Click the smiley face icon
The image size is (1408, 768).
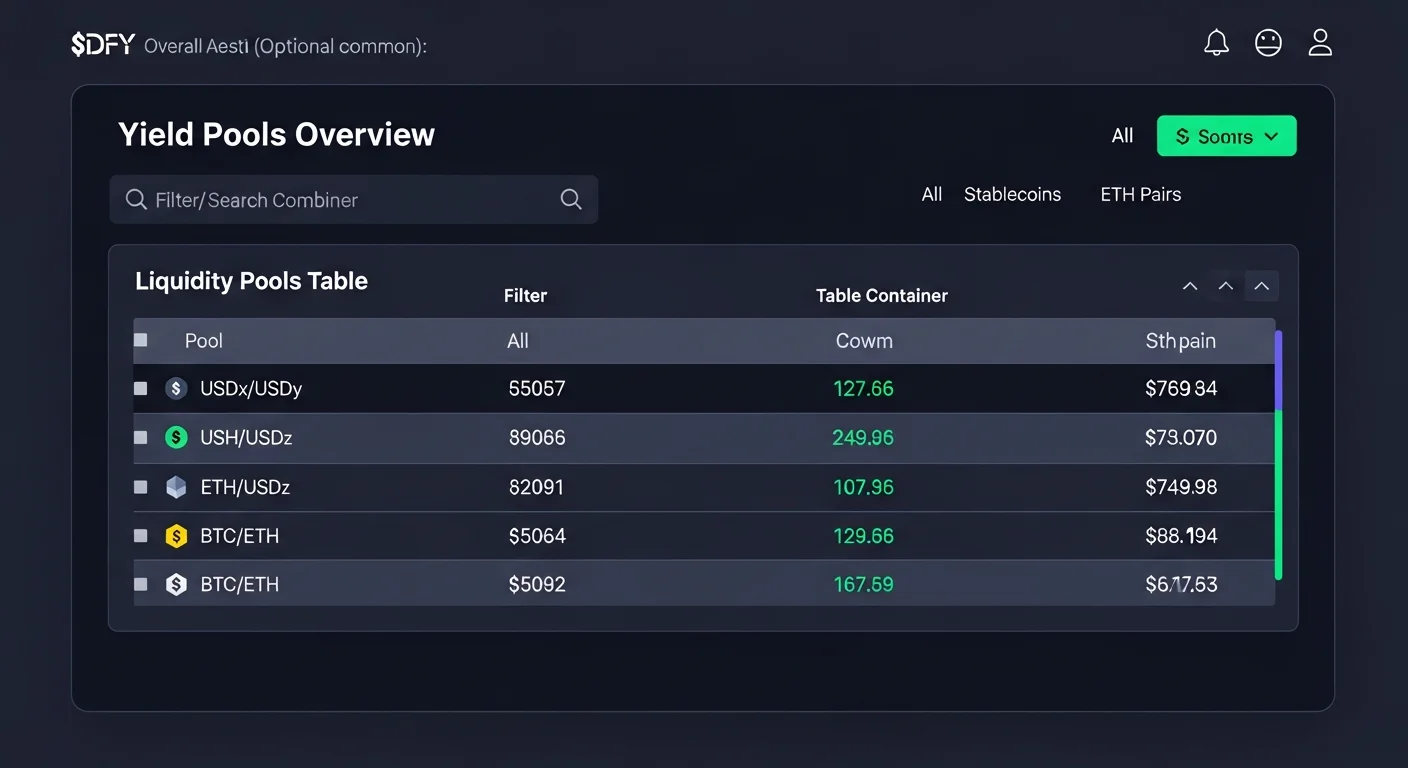pyautogui.click(x=1268, y=43)
